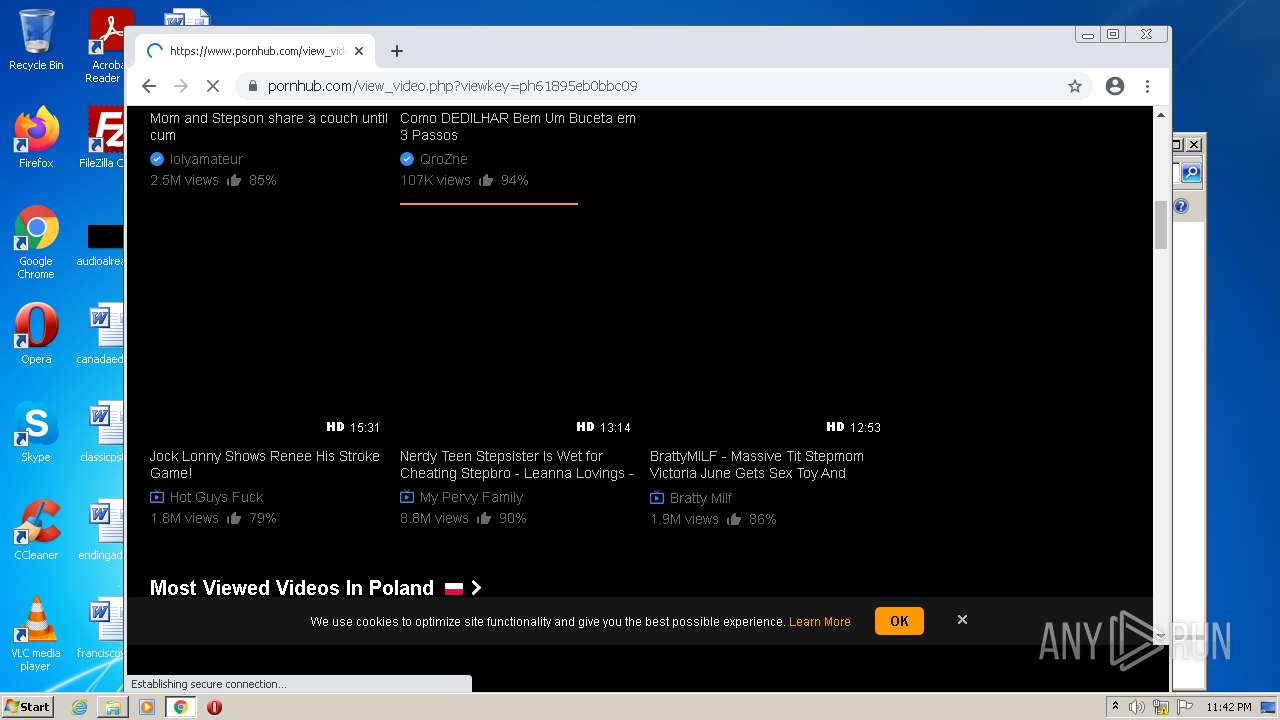
Task: Open the QroZne uploader profile
Action: (x=444, y=159)
